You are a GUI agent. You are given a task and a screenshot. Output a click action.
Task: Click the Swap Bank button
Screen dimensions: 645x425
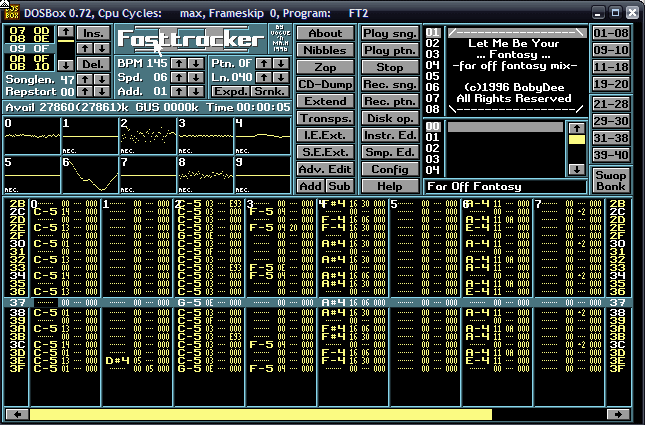(611, 180)
